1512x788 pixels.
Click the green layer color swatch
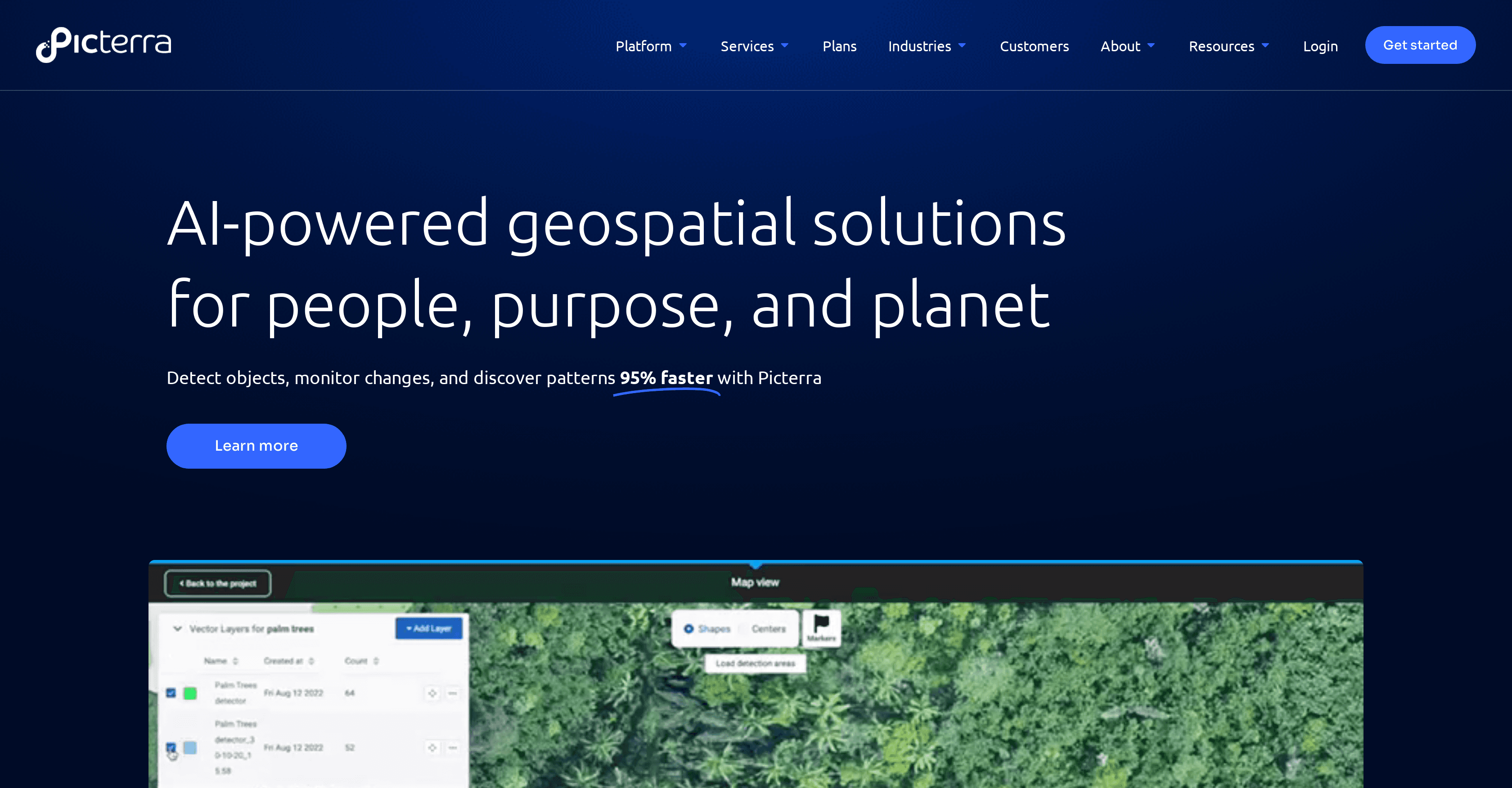[190, 693]
